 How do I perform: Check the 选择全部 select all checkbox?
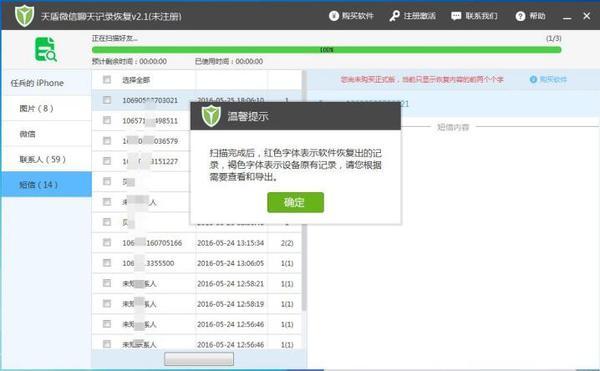(x=107, y=80)
